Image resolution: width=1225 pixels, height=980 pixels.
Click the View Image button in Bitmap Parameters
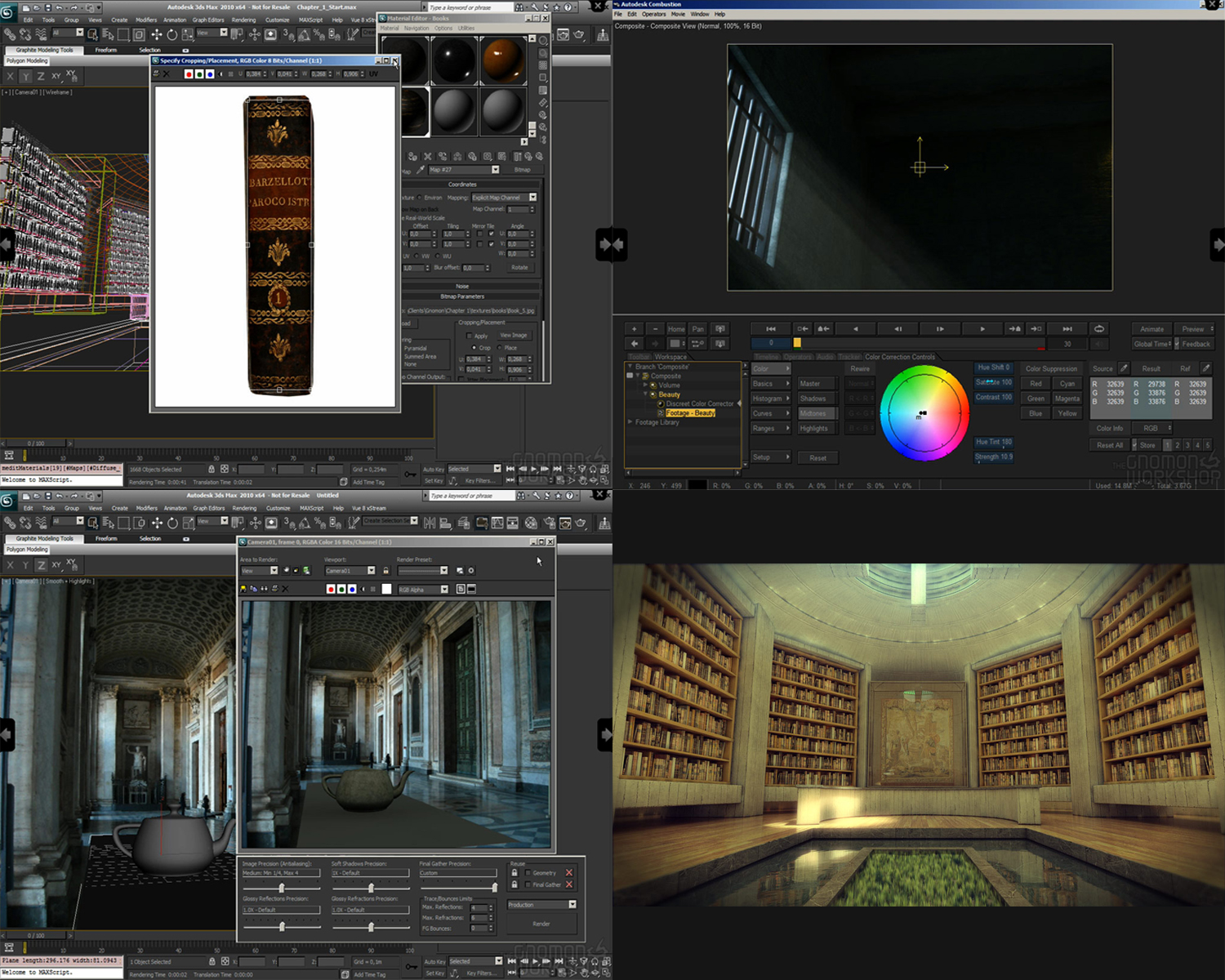point(515,335)
